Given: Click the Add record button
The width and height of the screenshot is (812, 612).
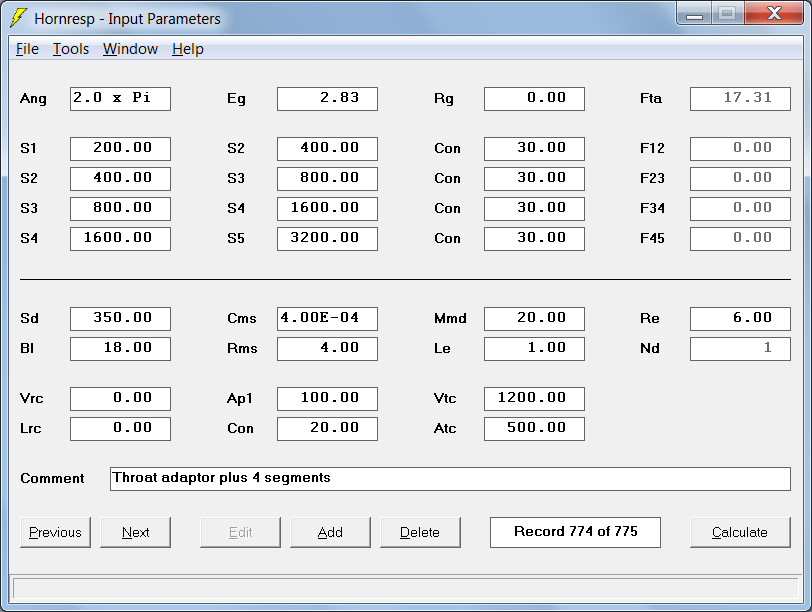Looking at the screenshot, I should click(x=330, y=532).
